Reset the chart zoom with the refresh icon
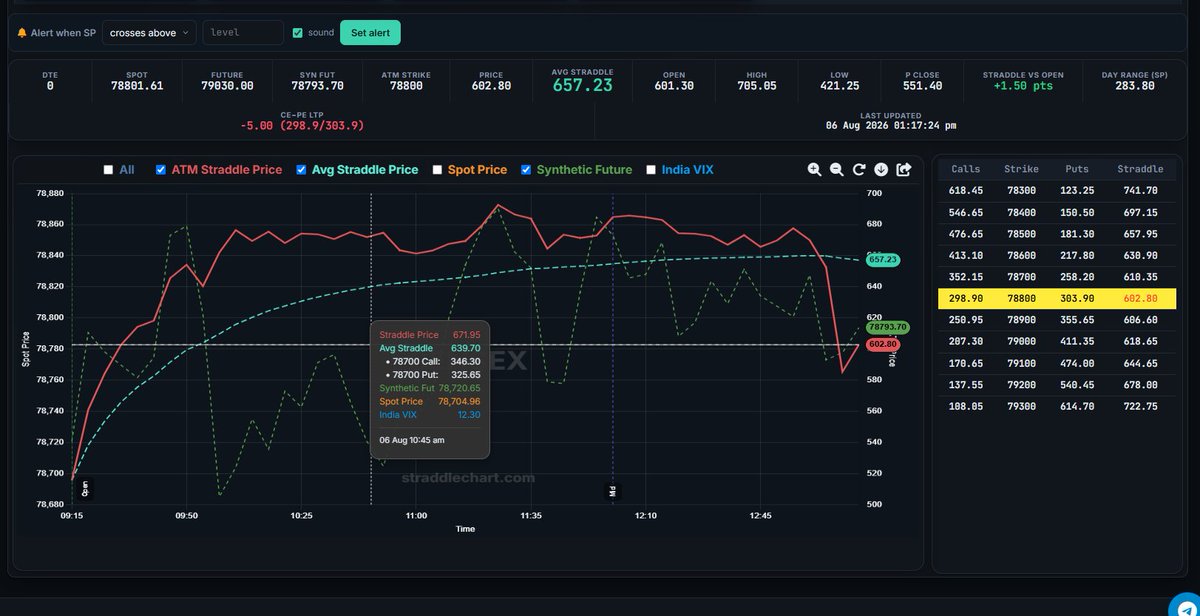The height and width of the screenshot is (616, 1200). 859,170
